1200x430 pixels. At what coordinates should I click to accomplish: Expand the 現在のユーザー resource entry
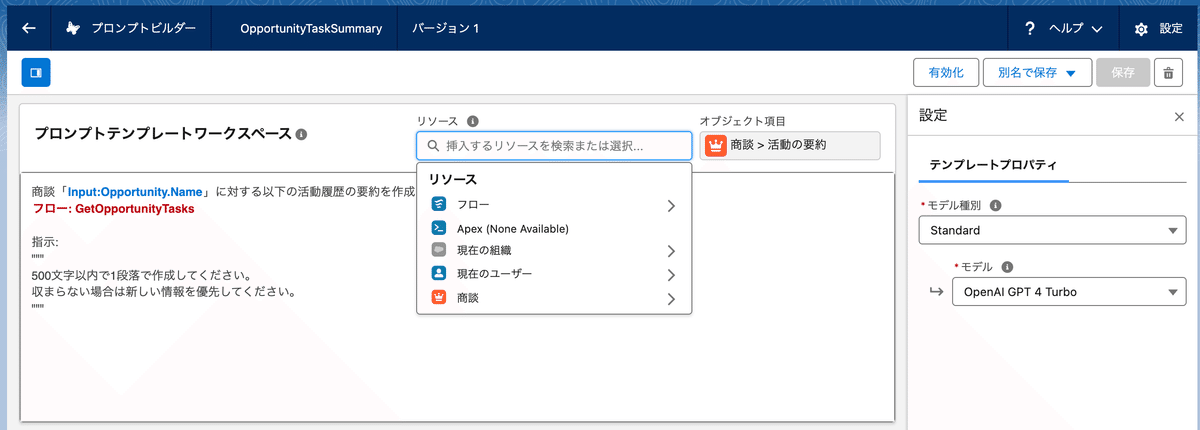pyautogui.click(x=554, y=274)
